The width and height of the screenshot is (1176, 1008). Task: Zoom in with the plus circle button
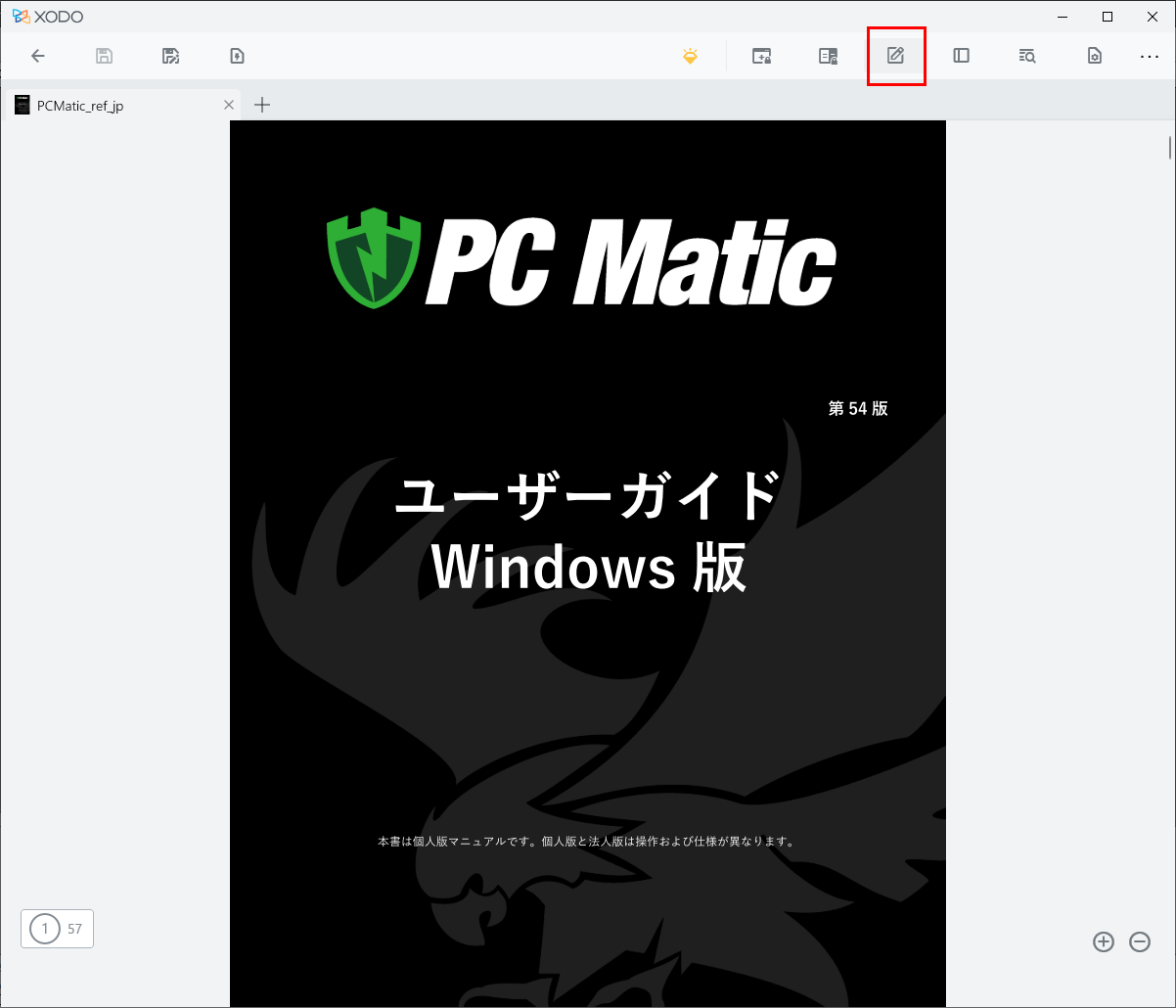1104,941
